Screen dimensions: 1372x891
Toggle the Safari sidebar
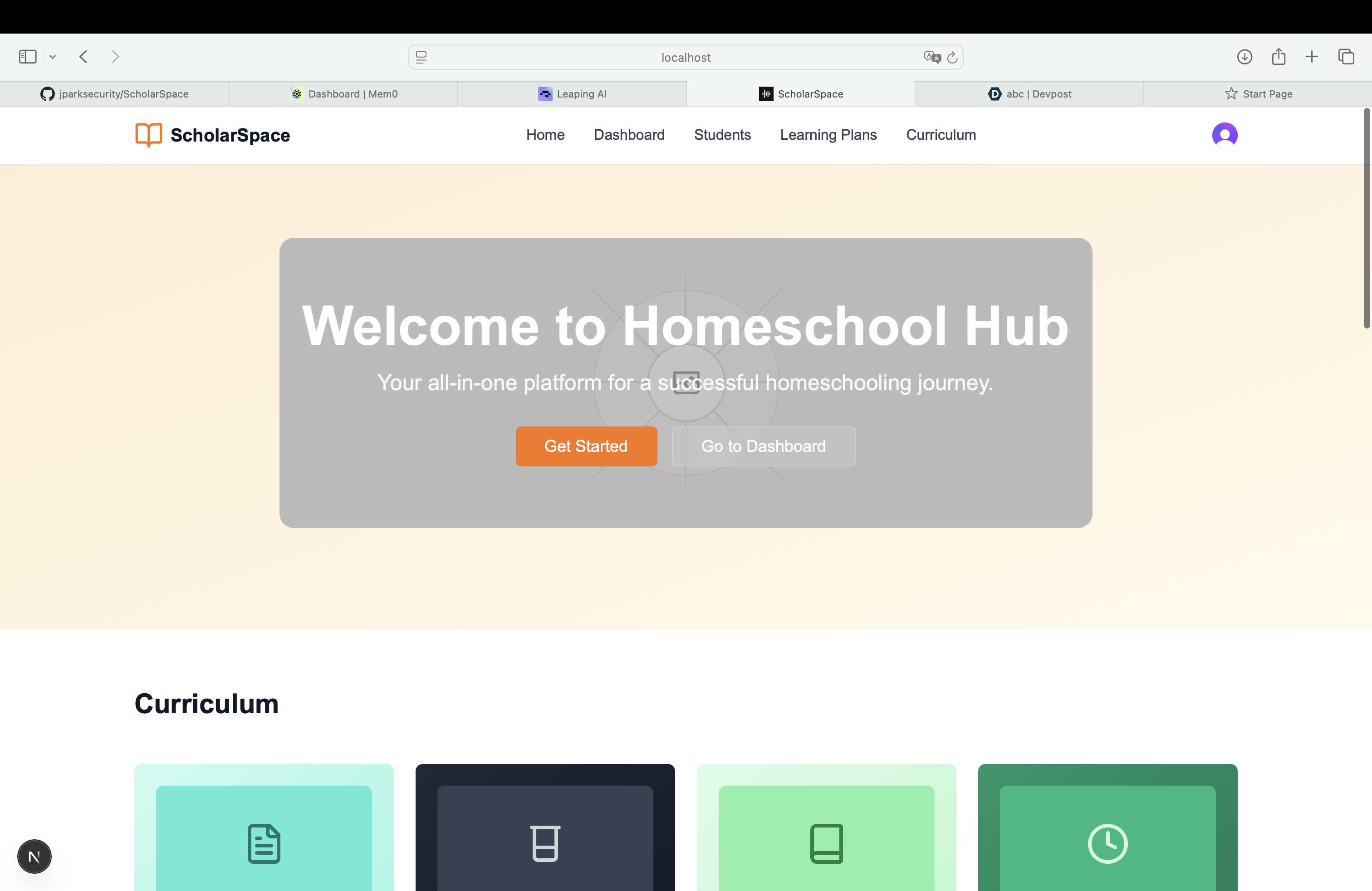[28, 56]
